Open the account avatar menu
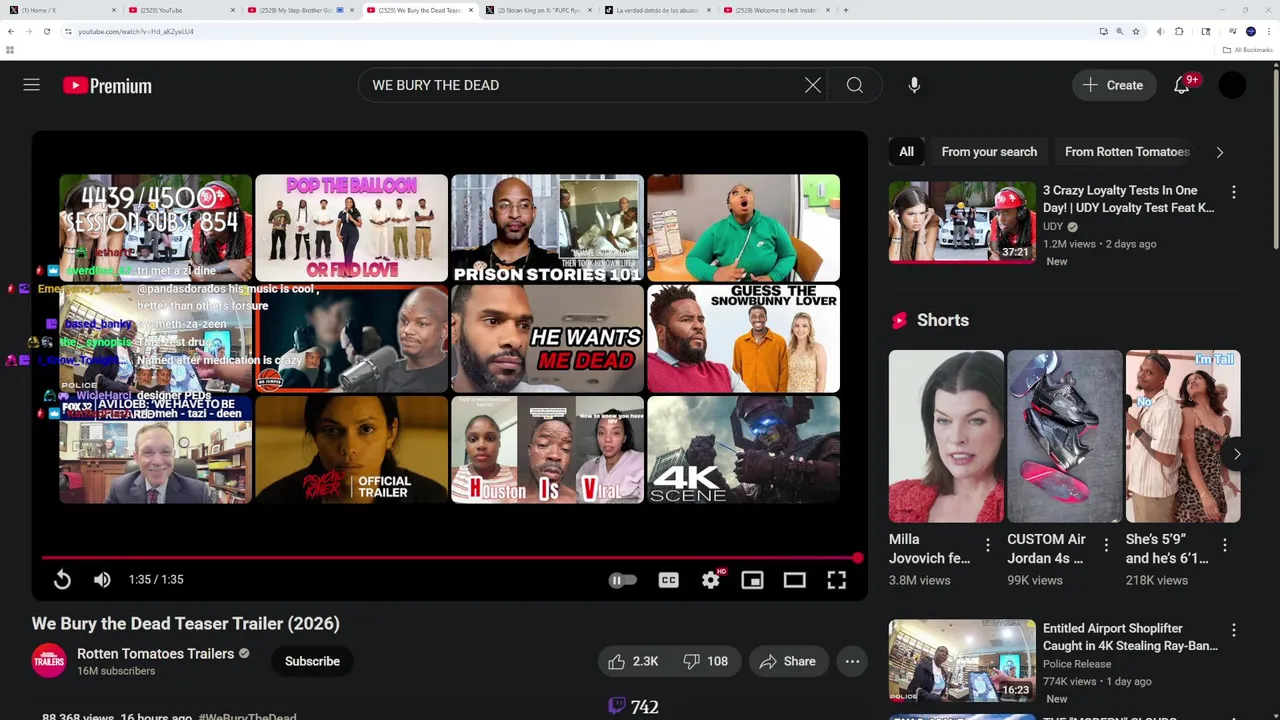The width and height of the screenshot is (1280, 720). tap(1233, 85)
